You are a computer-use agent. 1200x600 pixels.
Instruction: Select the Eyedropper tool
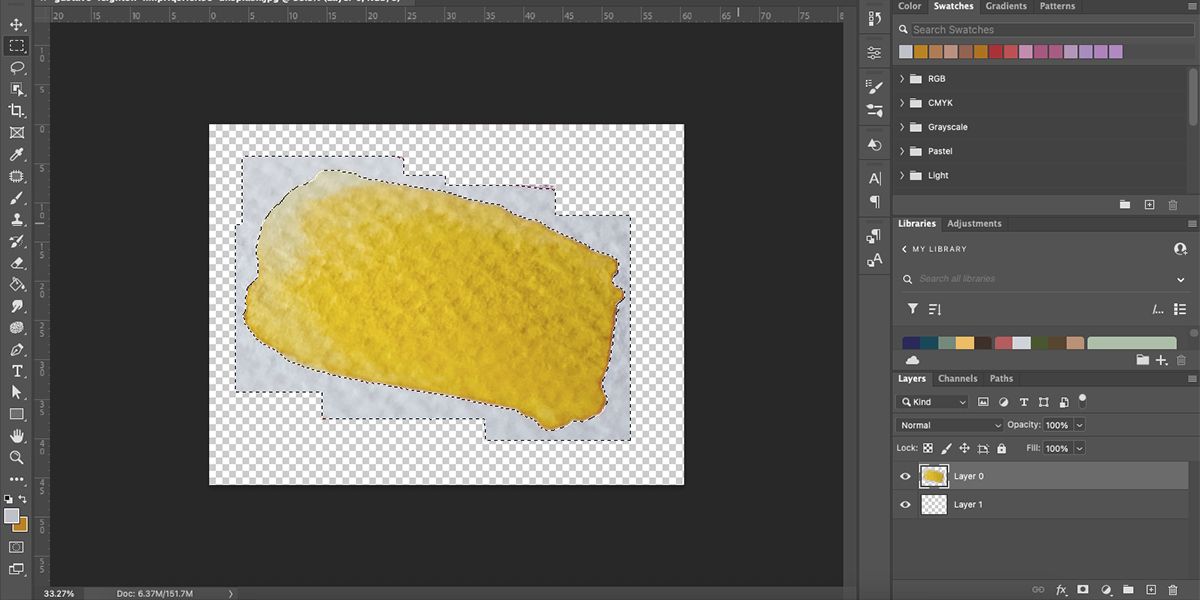pos(16,155)
